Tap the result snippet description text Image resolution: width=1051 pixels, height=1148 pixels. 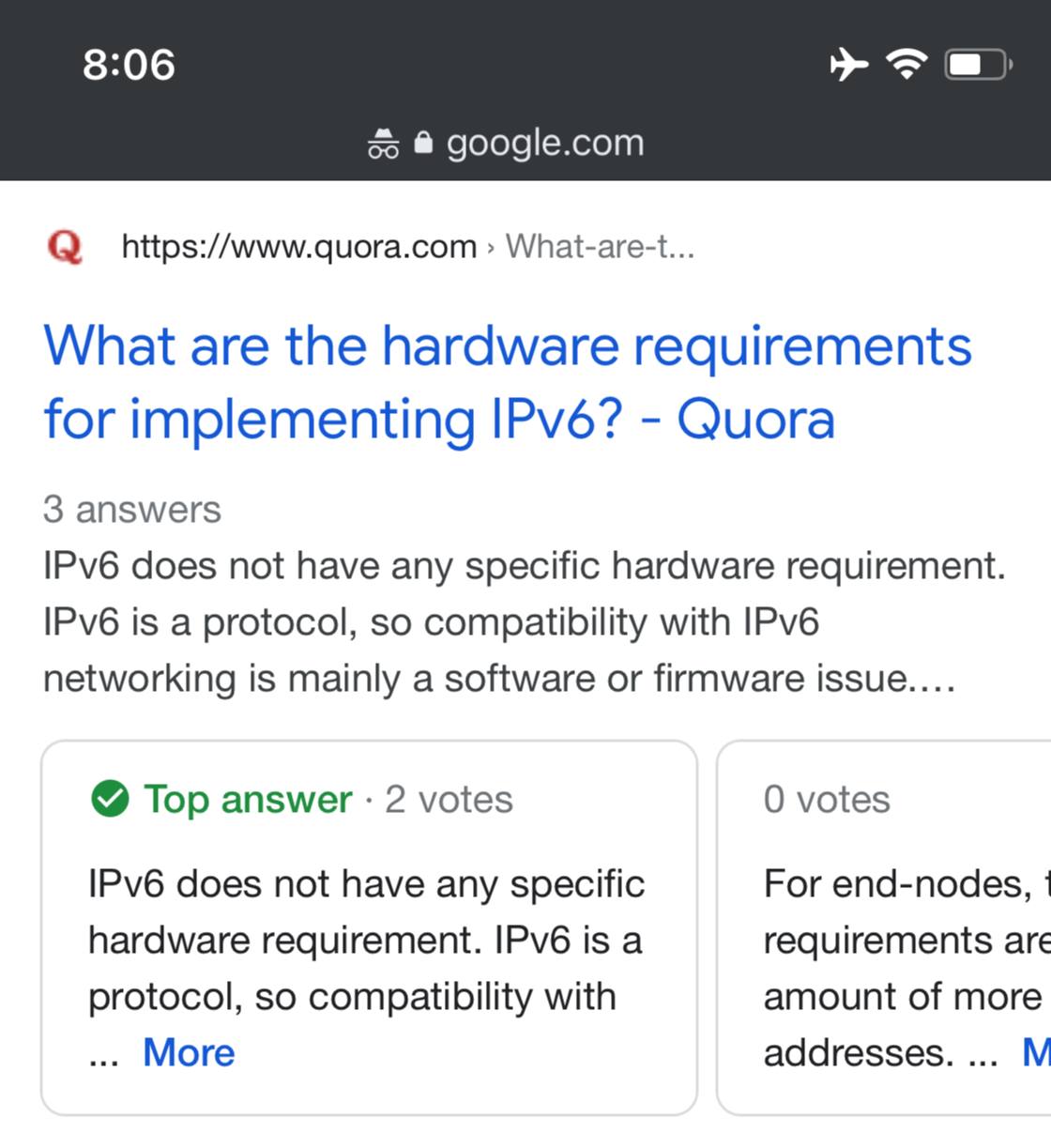524,622
